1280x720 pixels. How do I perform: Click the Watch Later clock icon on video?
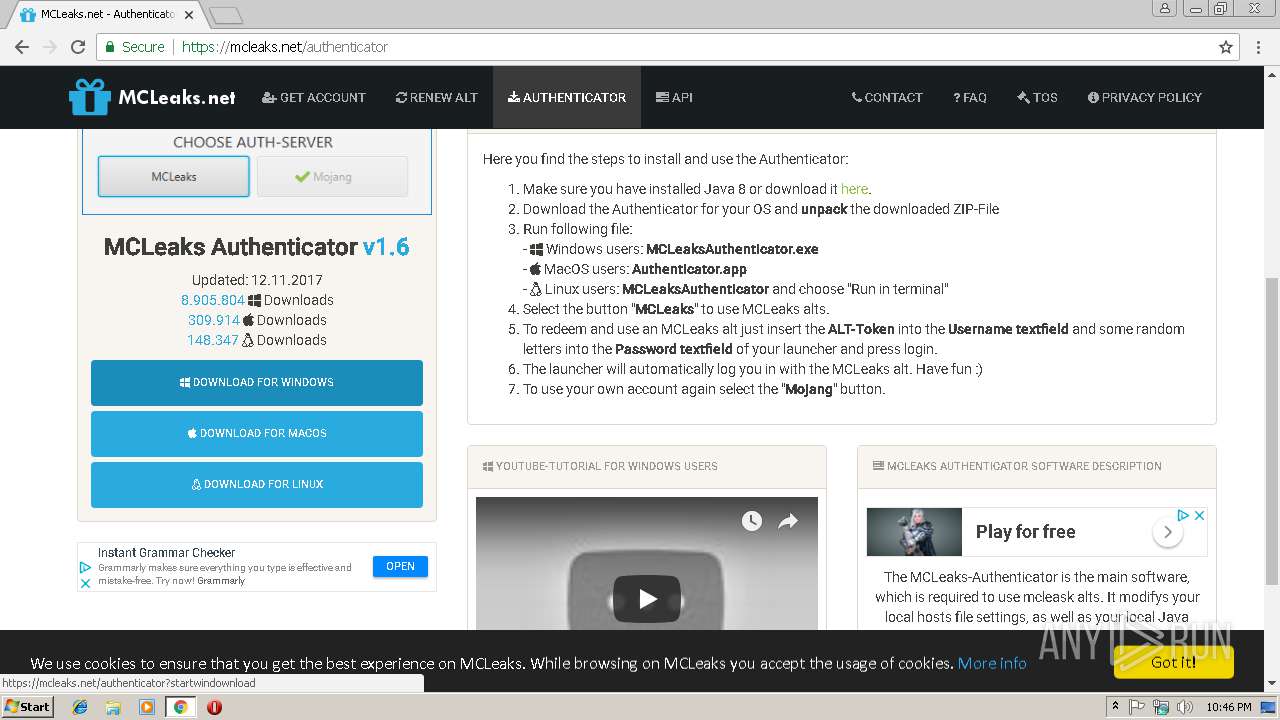click(751, 520)
